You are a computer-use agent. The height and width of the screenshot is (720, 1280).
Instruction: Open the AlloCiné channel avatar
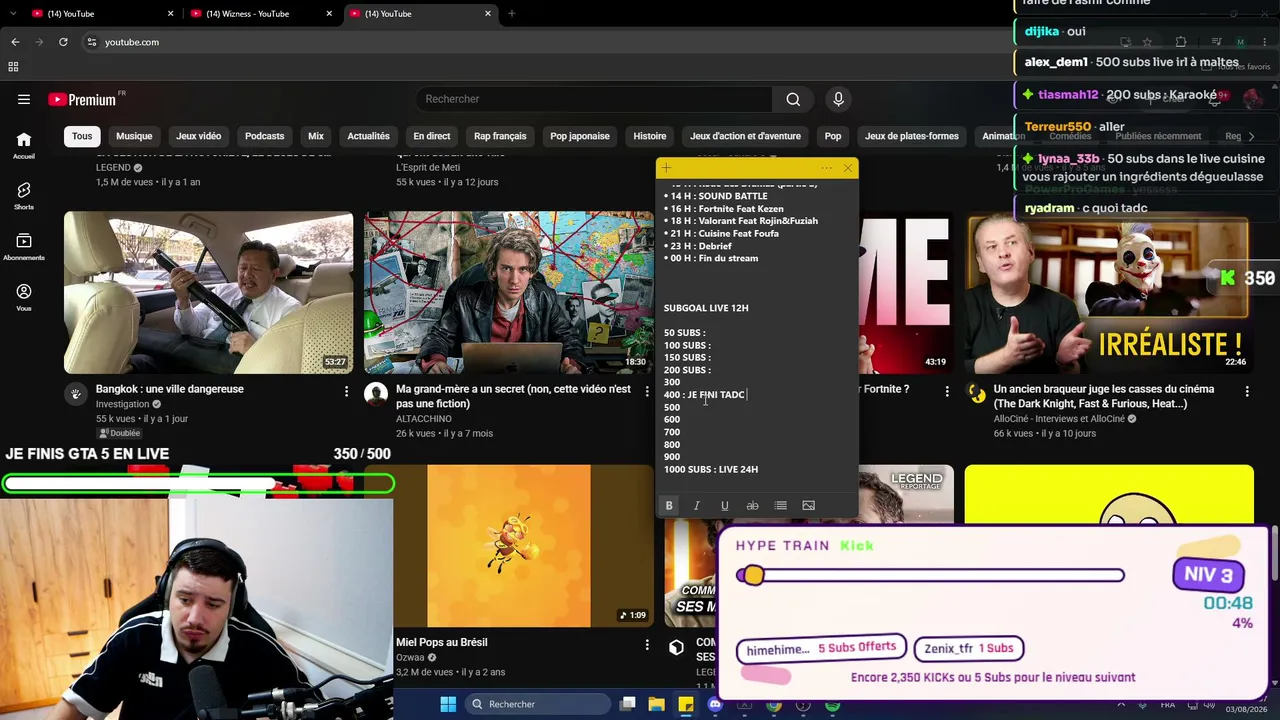click(977, 394)
